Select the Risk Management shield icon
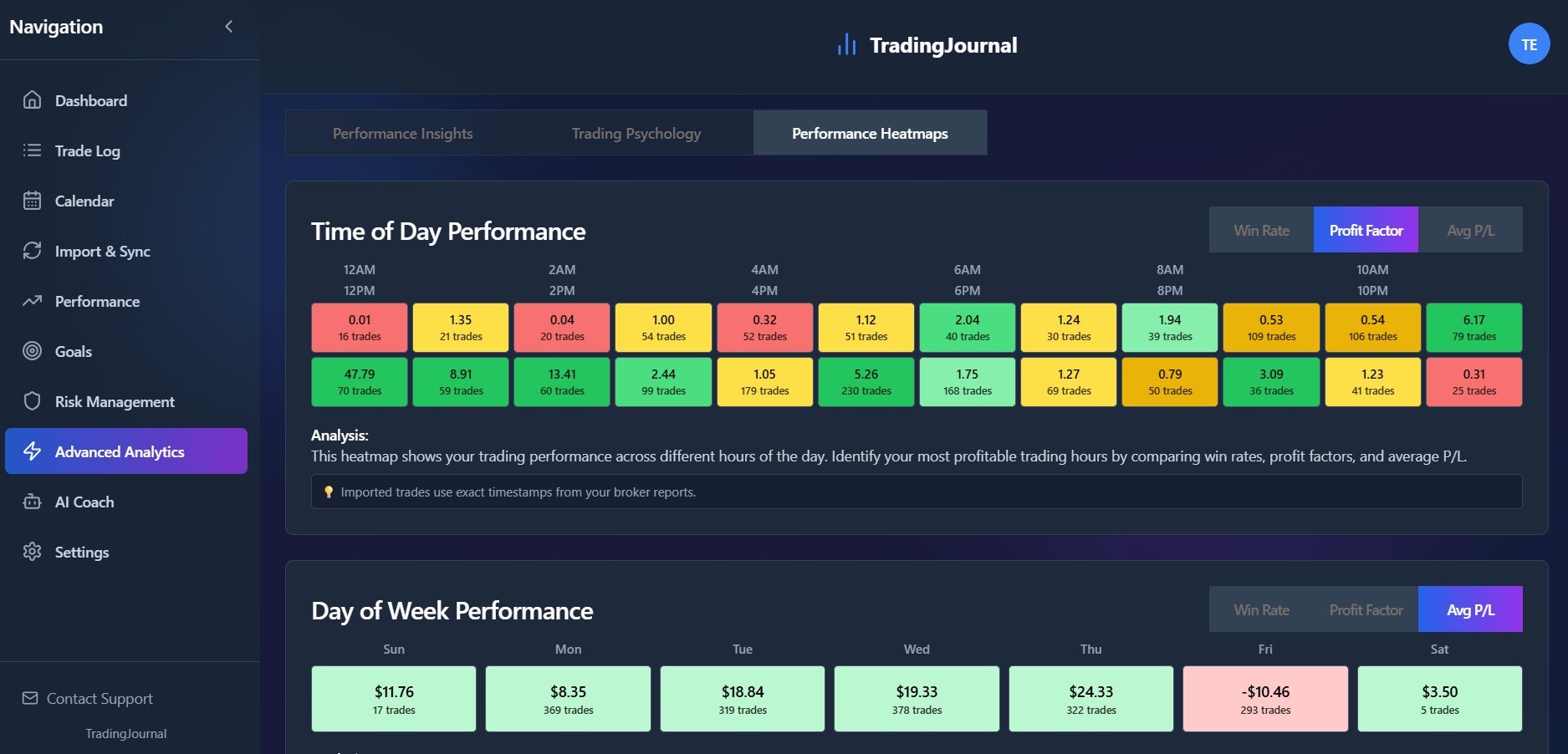This screenshot has height=754, width=1568. coord(31,401)
